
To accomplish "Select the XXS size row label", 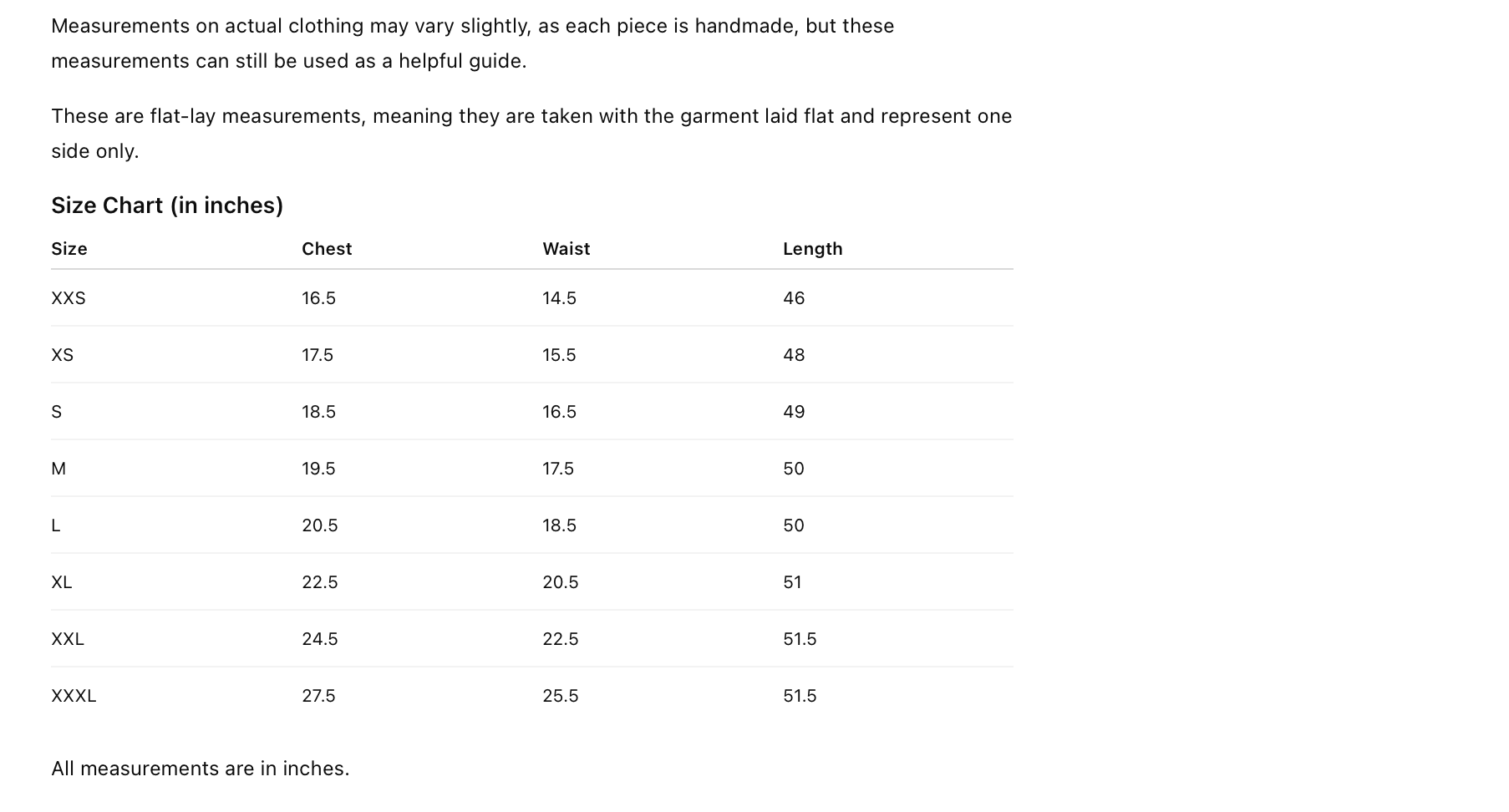I will pos(69,298).
